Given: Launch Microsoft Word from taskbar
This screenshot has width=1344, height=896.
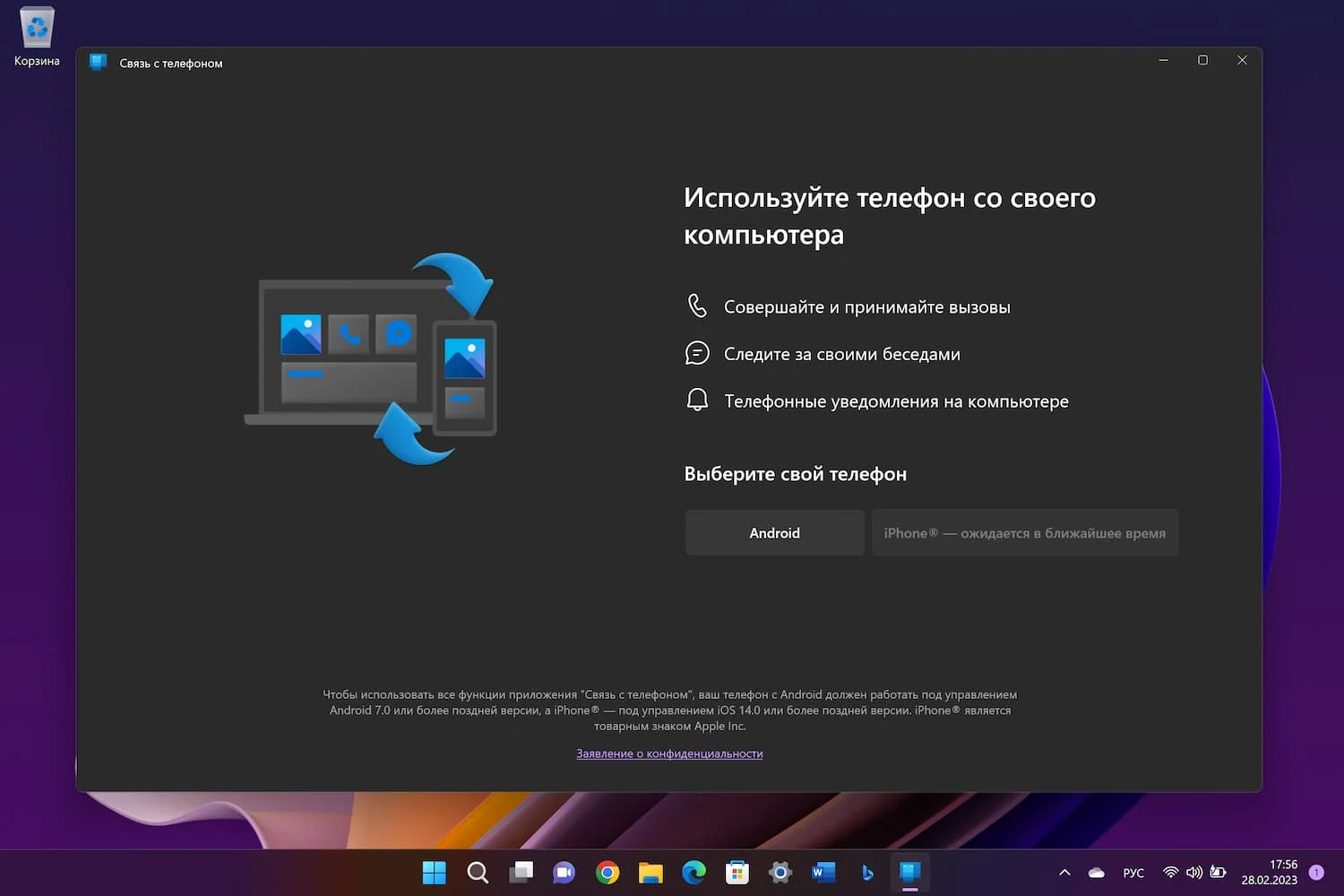Looking at the screenshot, I should [x=823, y=873].
